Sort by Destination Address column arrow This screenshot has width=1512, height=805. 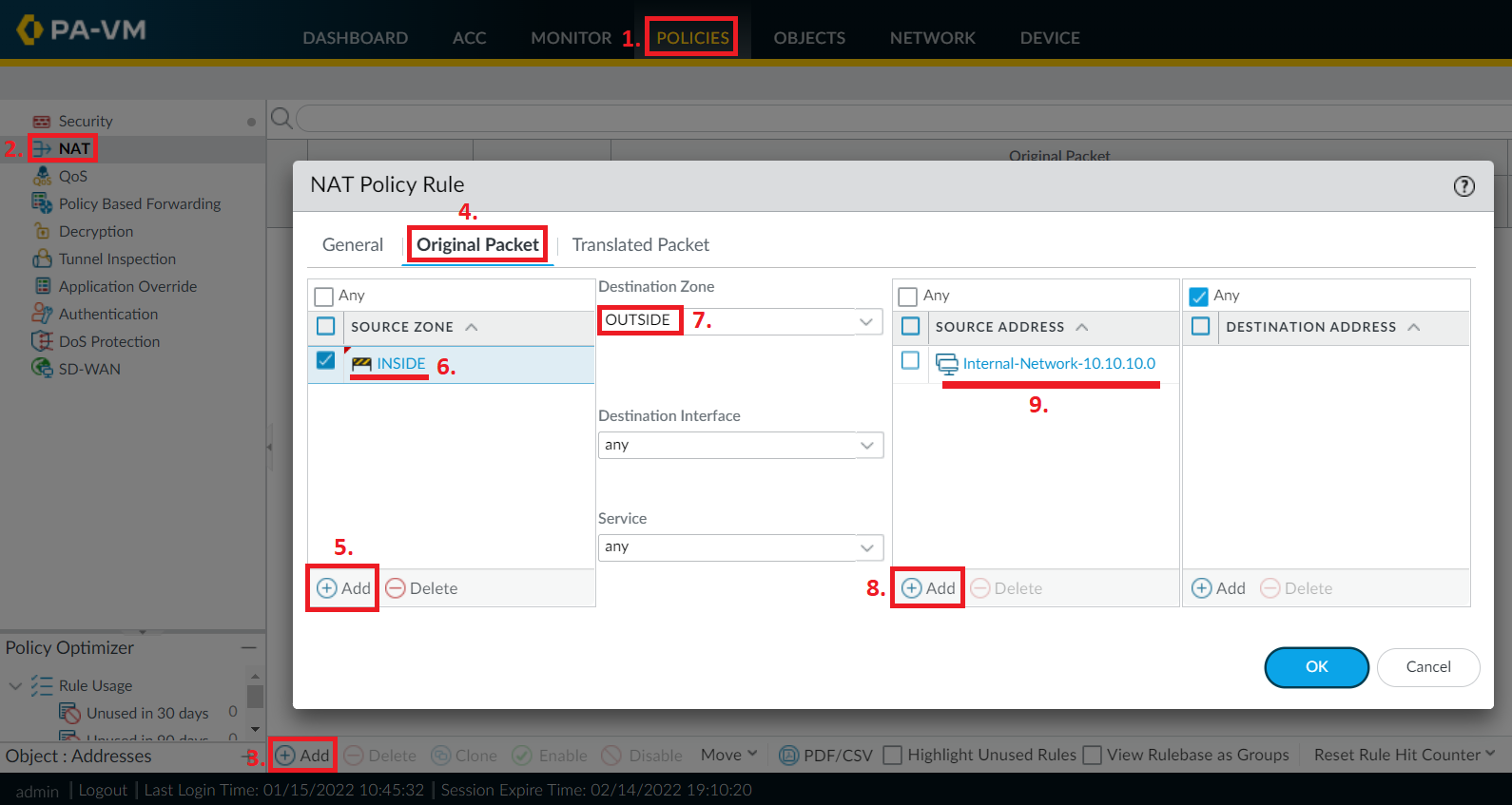pyautogui.click(x=1414, y=327)
